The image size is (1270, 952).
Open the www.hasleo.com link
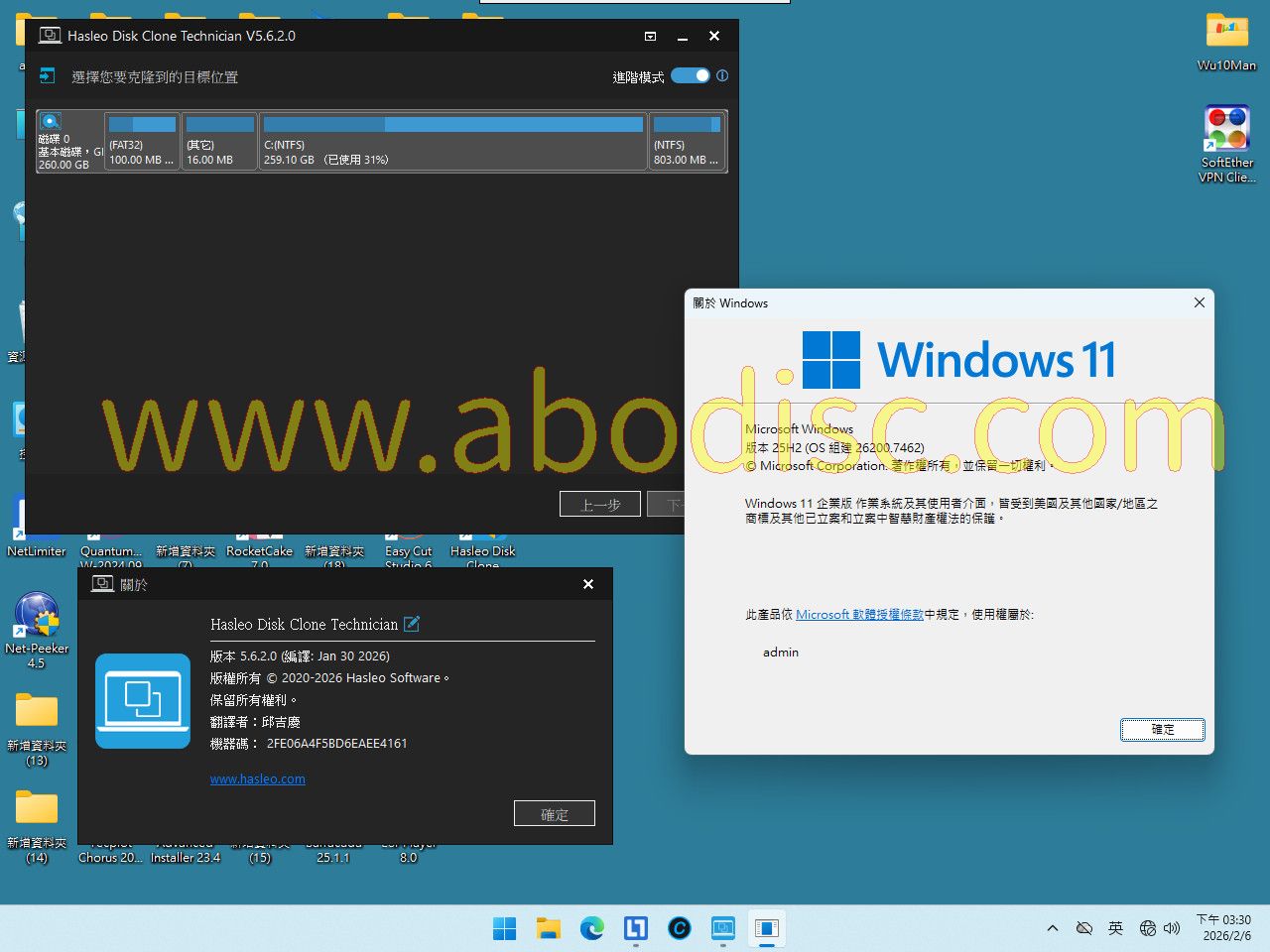click(x=257, y=779)
